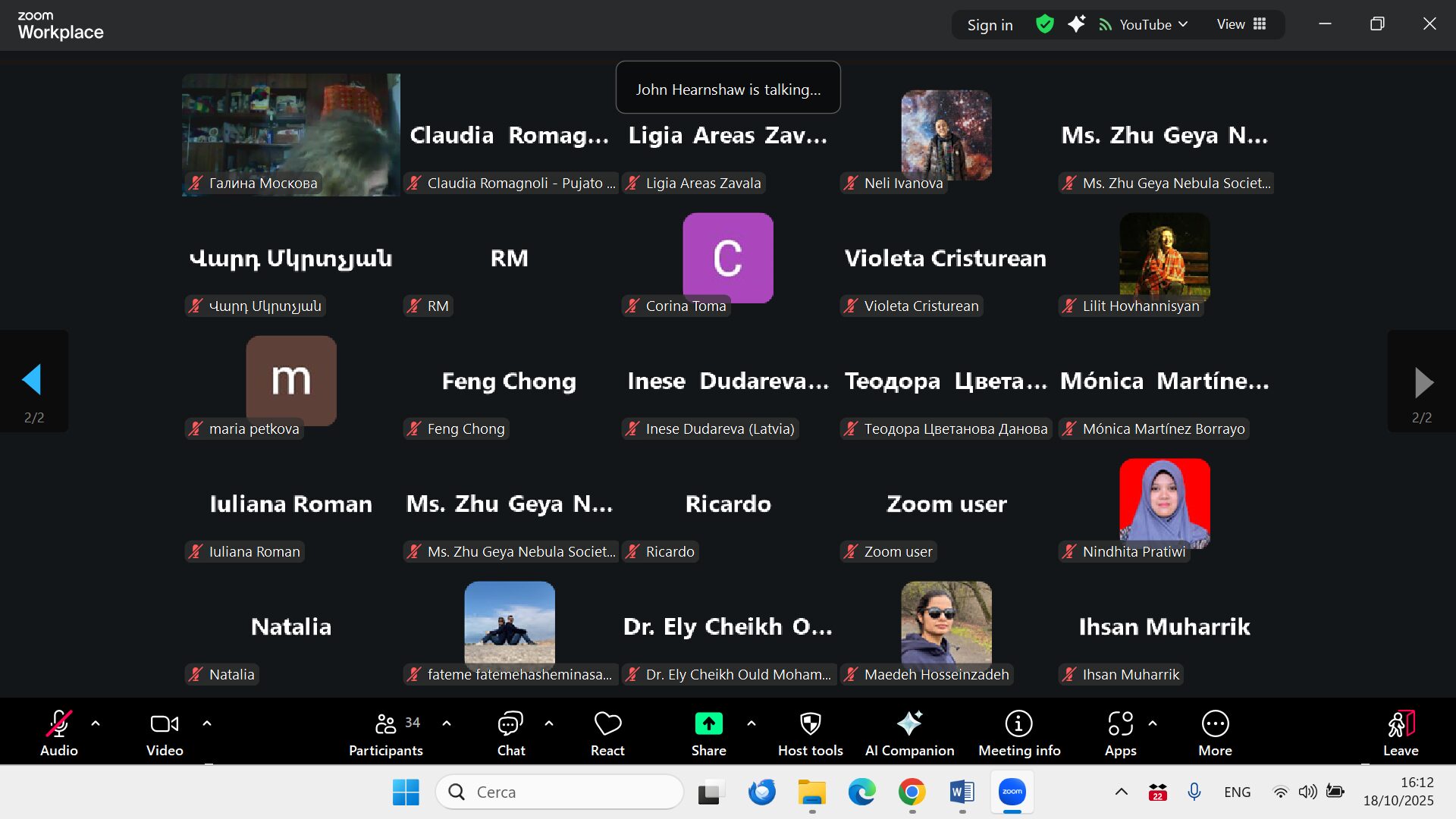Click the green encryption shield icon

click(1045, 24)
